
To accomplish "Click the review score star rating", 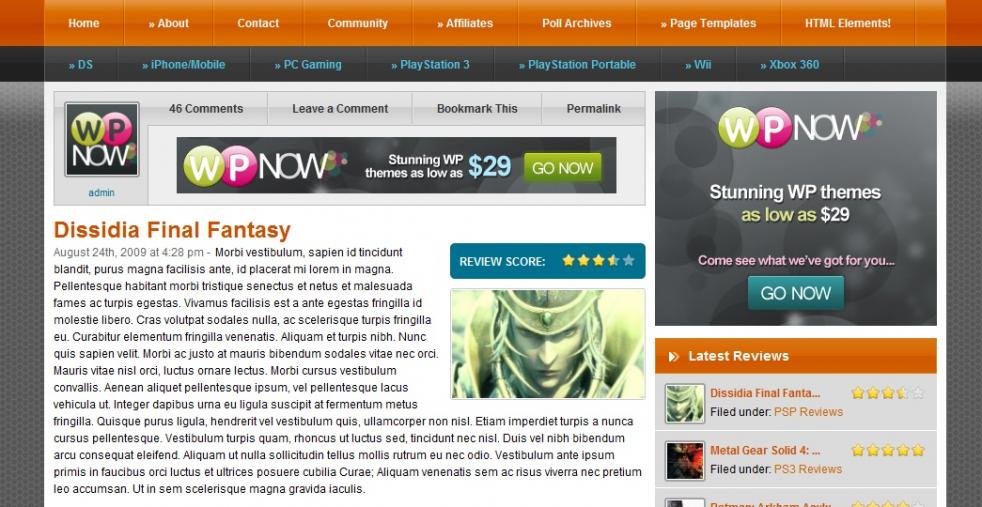I will coord(598,260).
